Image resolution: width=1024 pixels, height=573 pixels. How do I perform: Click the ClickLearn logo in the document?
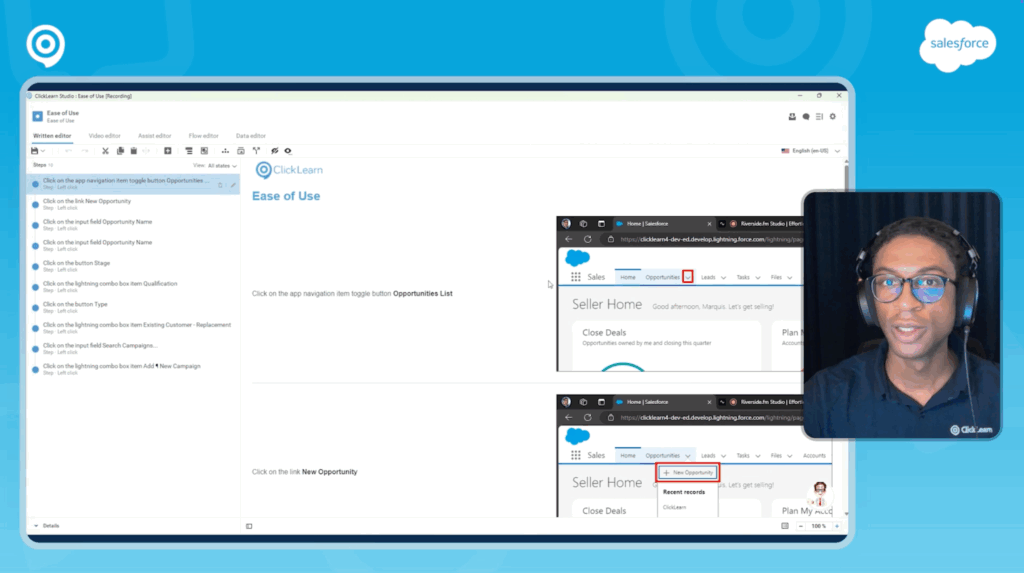pos(289,170)
